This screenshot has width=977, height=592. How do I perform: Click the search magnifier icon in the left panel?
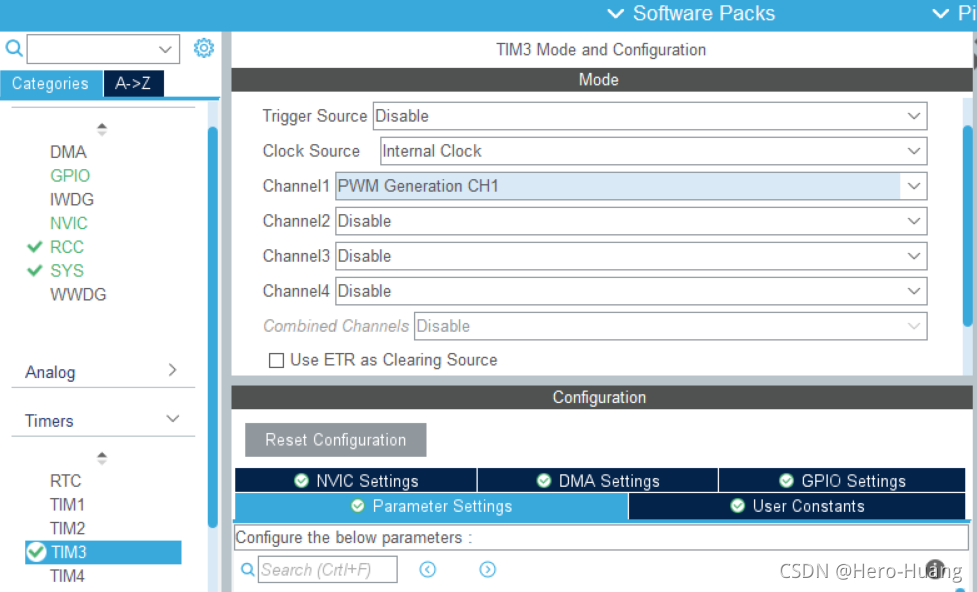(14, 48)
